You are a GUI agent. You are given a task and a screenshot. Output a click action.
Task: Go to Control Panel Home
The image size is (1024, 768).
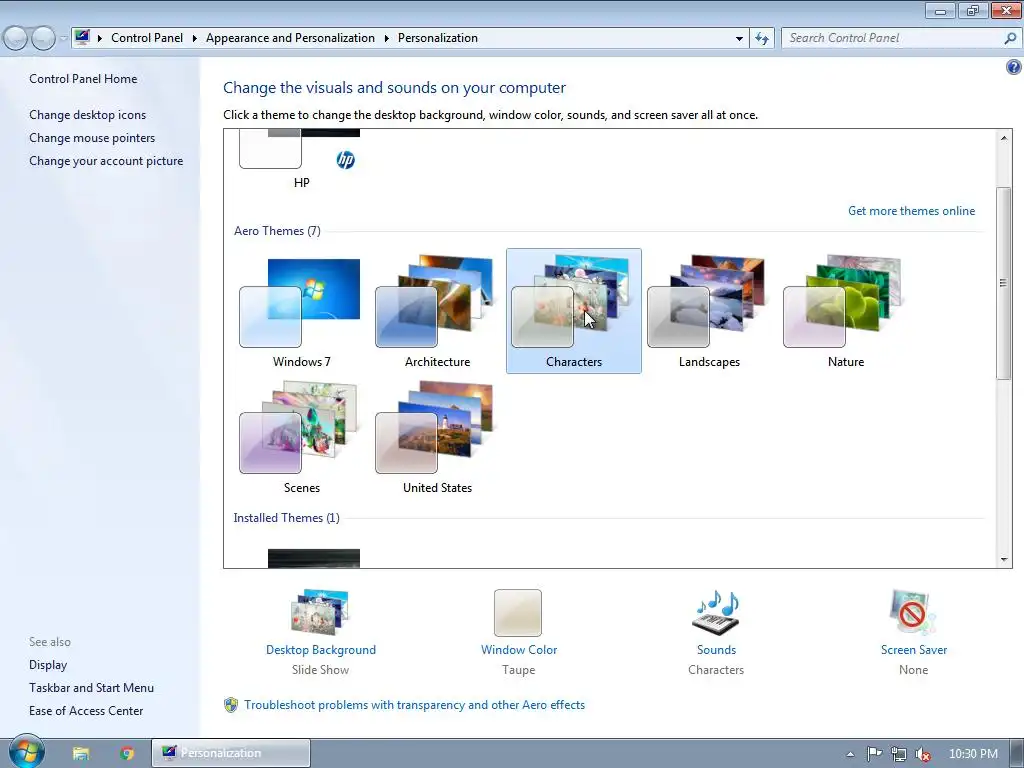coord(83,79)
